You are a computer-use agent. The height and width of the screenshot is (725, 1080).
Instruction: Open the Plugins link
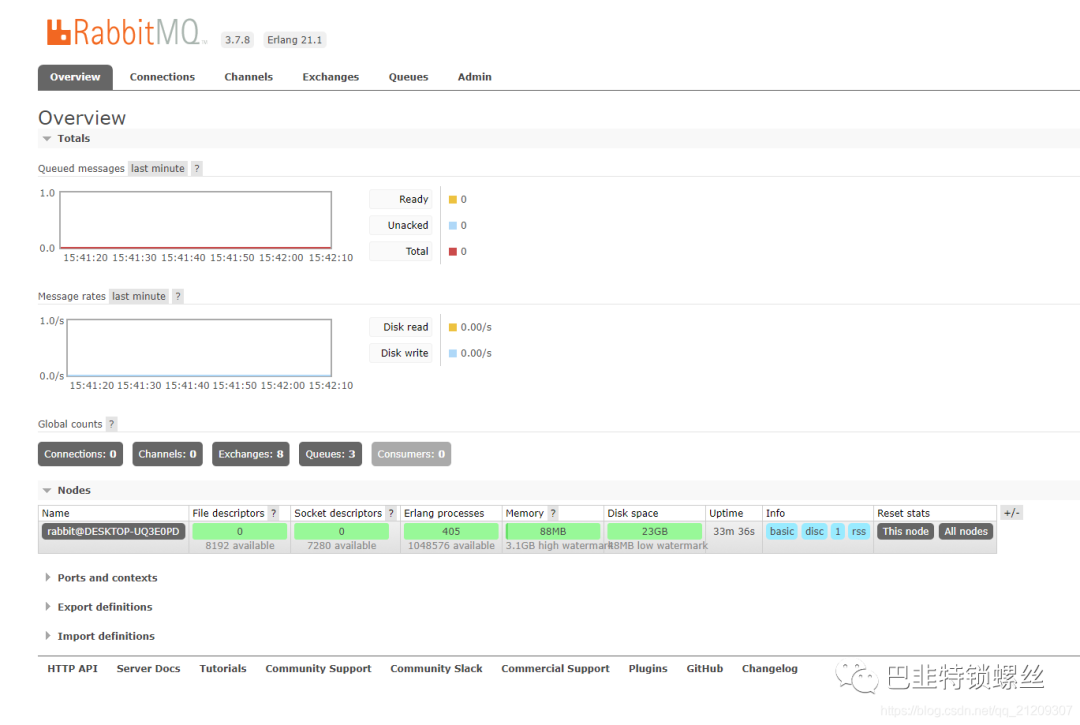[647, 669]
